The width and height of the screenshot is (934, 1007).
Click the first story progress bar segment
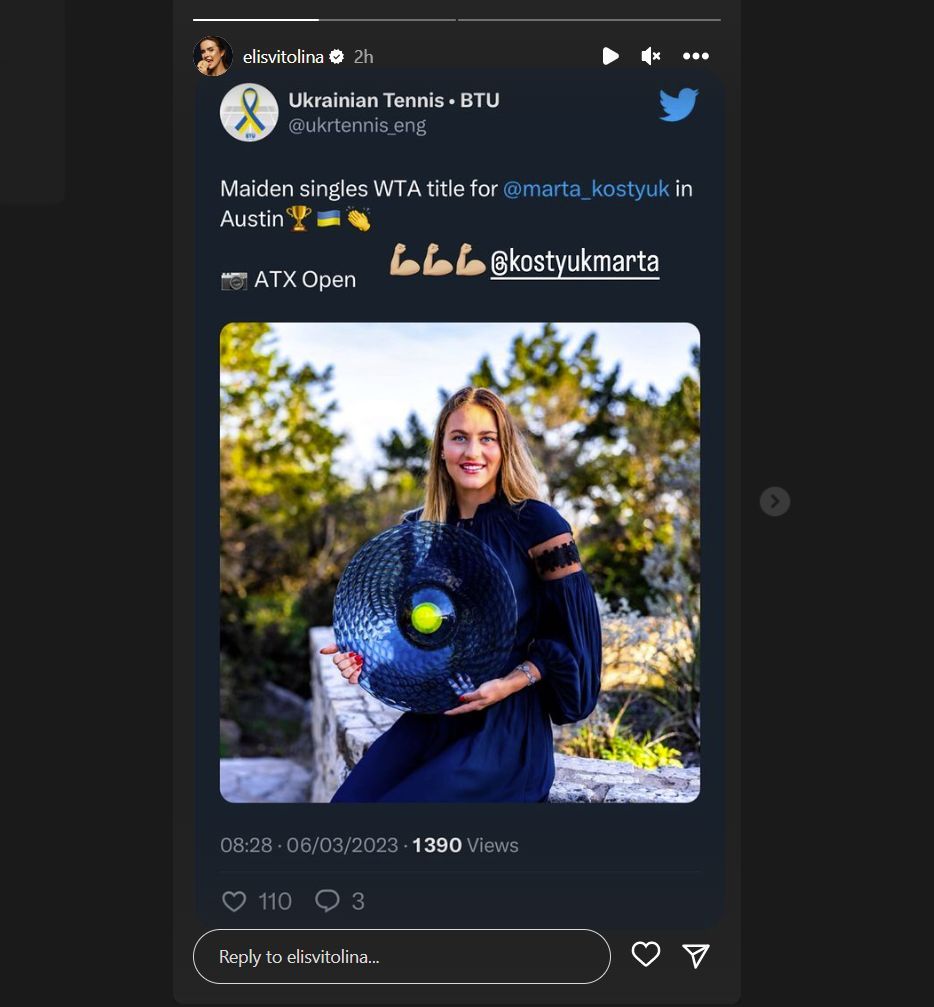point(256,19)
